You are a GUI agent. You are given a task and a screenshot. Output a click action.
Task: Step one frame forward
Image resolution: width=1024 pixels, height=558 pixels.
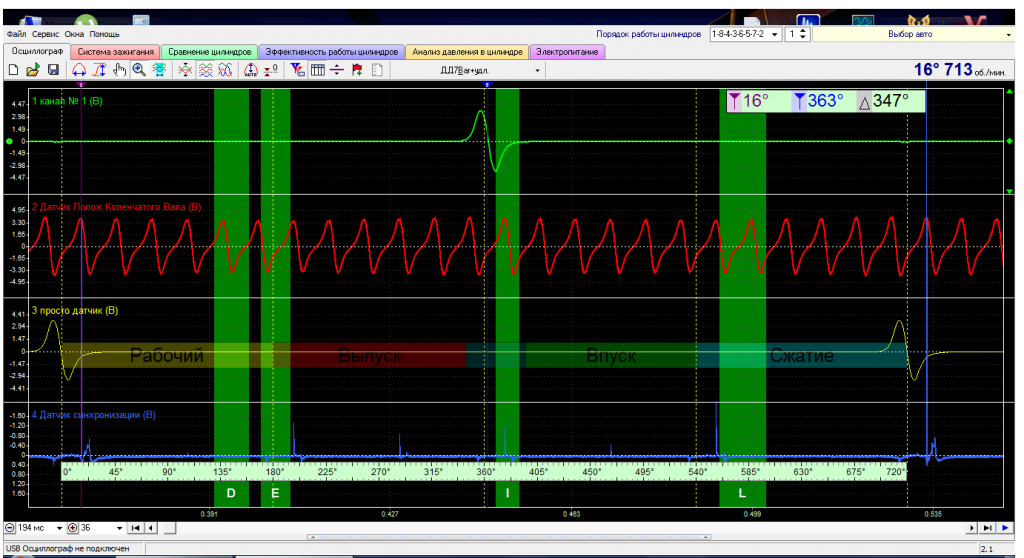(972, 528)
